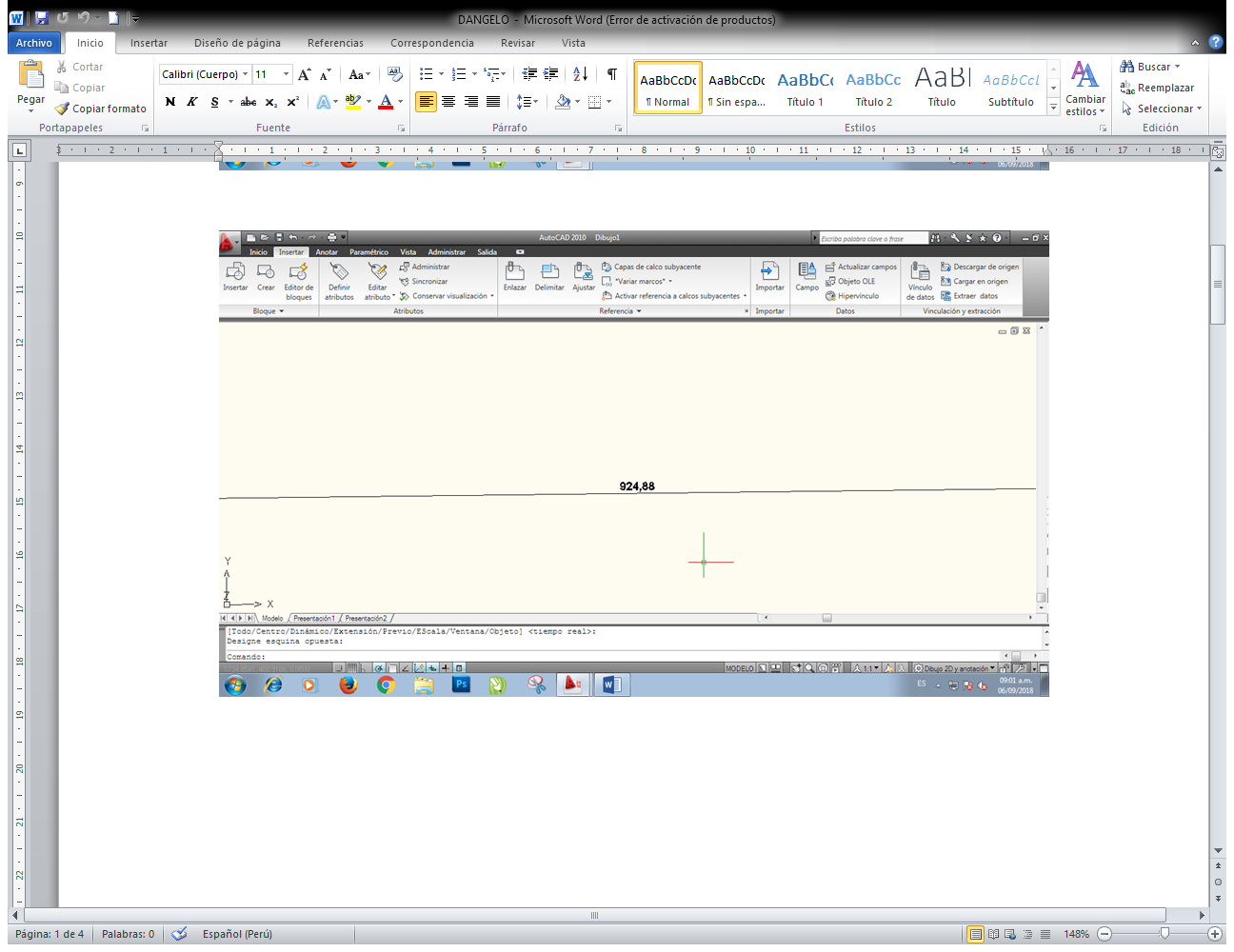The height and width of the screenshot is (952, 1234).
Task: Toggle show paragraph marks (¶)
Action: (612, 74)
